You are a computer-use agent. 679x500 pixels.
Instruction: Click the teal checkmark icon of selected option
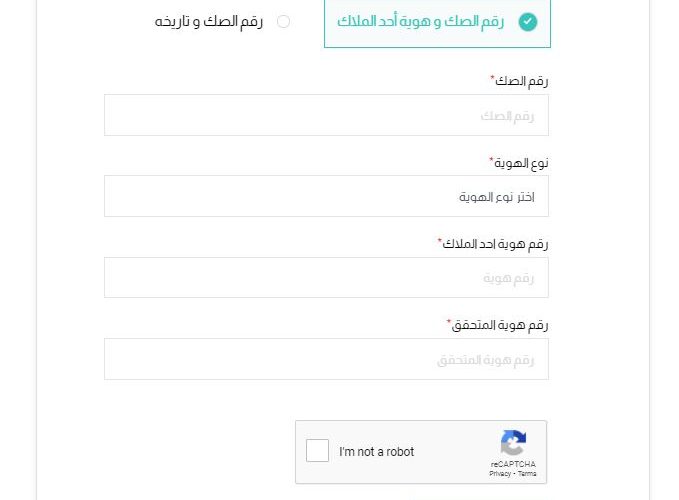click(527, 22)
